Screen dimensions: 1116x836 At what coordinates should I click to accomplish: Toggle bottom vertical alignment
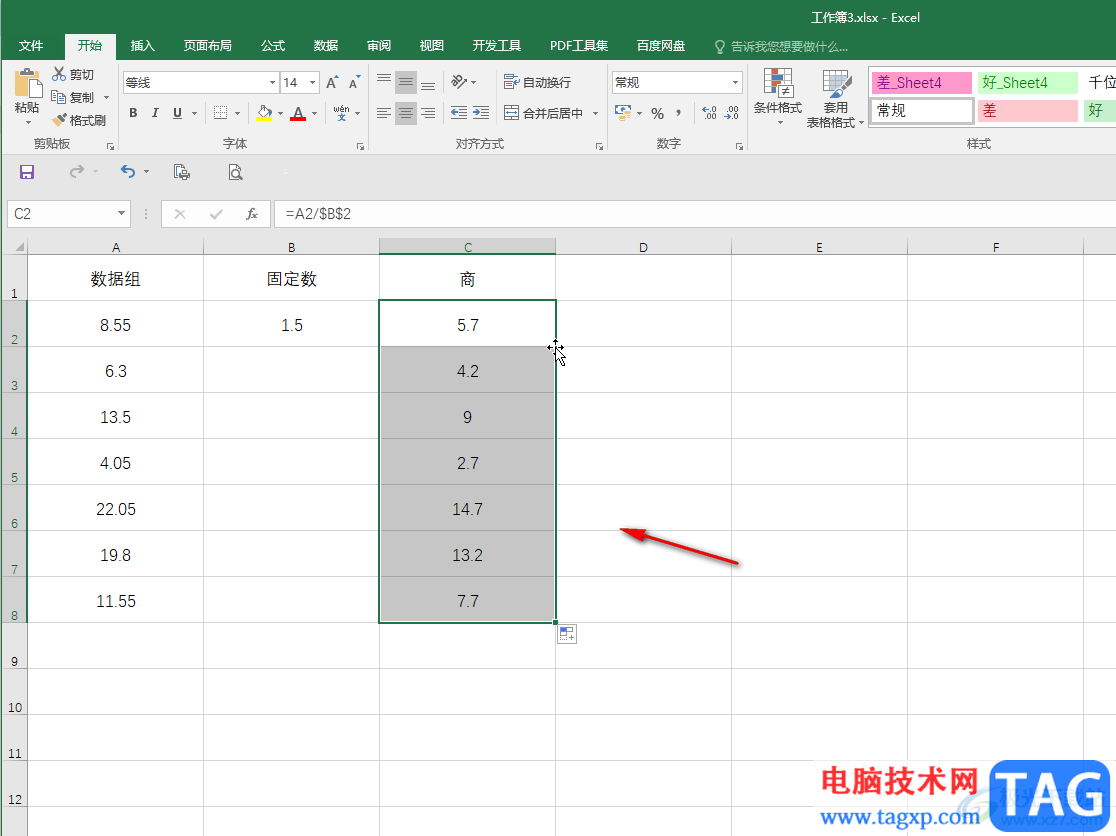[x=428, y=83]
